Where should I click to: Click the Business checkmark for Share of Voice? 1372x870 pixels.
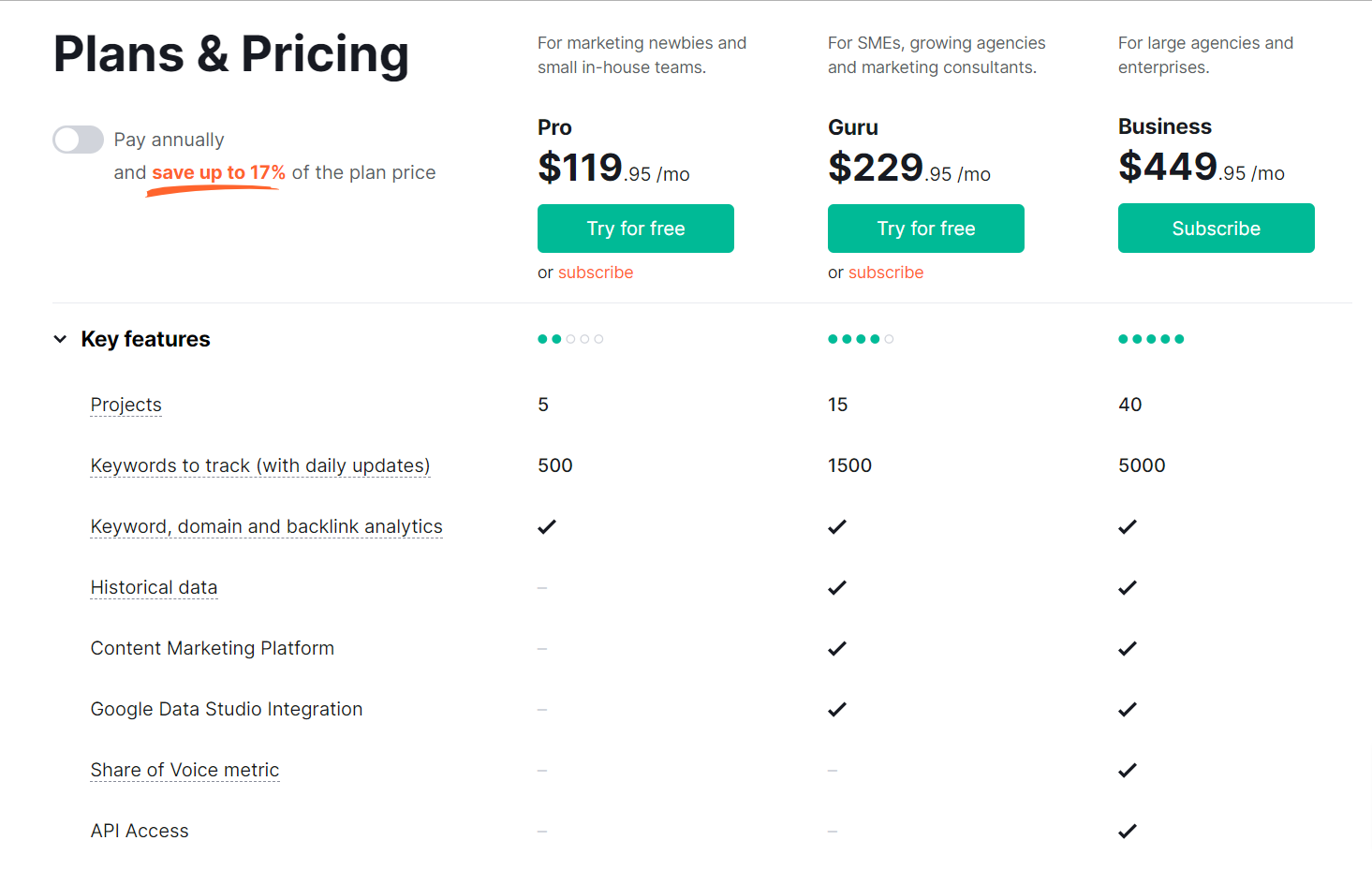[x=1128, y=770]
